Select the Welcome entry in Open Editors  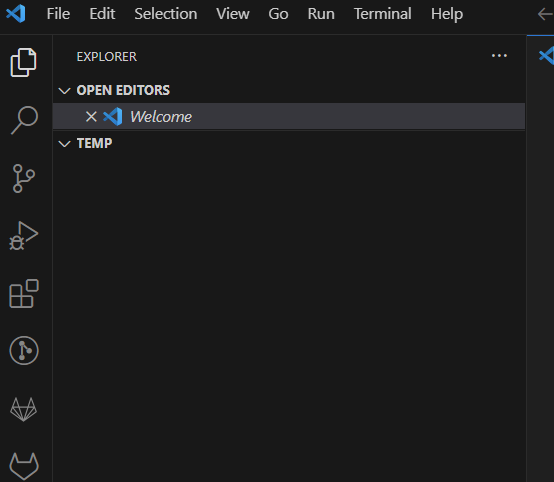289,117
